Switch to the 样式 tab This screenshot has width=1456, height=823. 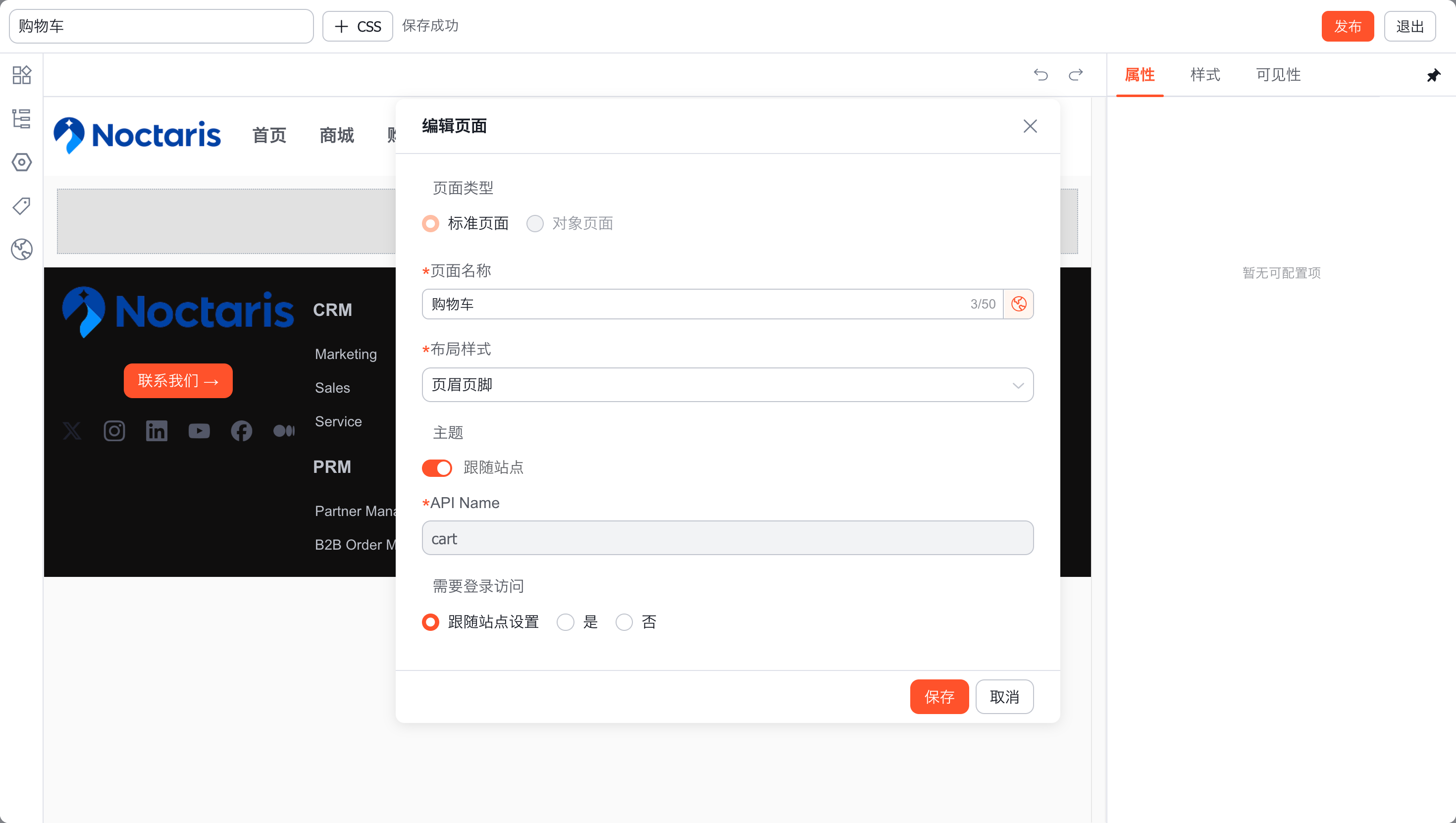[x=1205, y=75]
